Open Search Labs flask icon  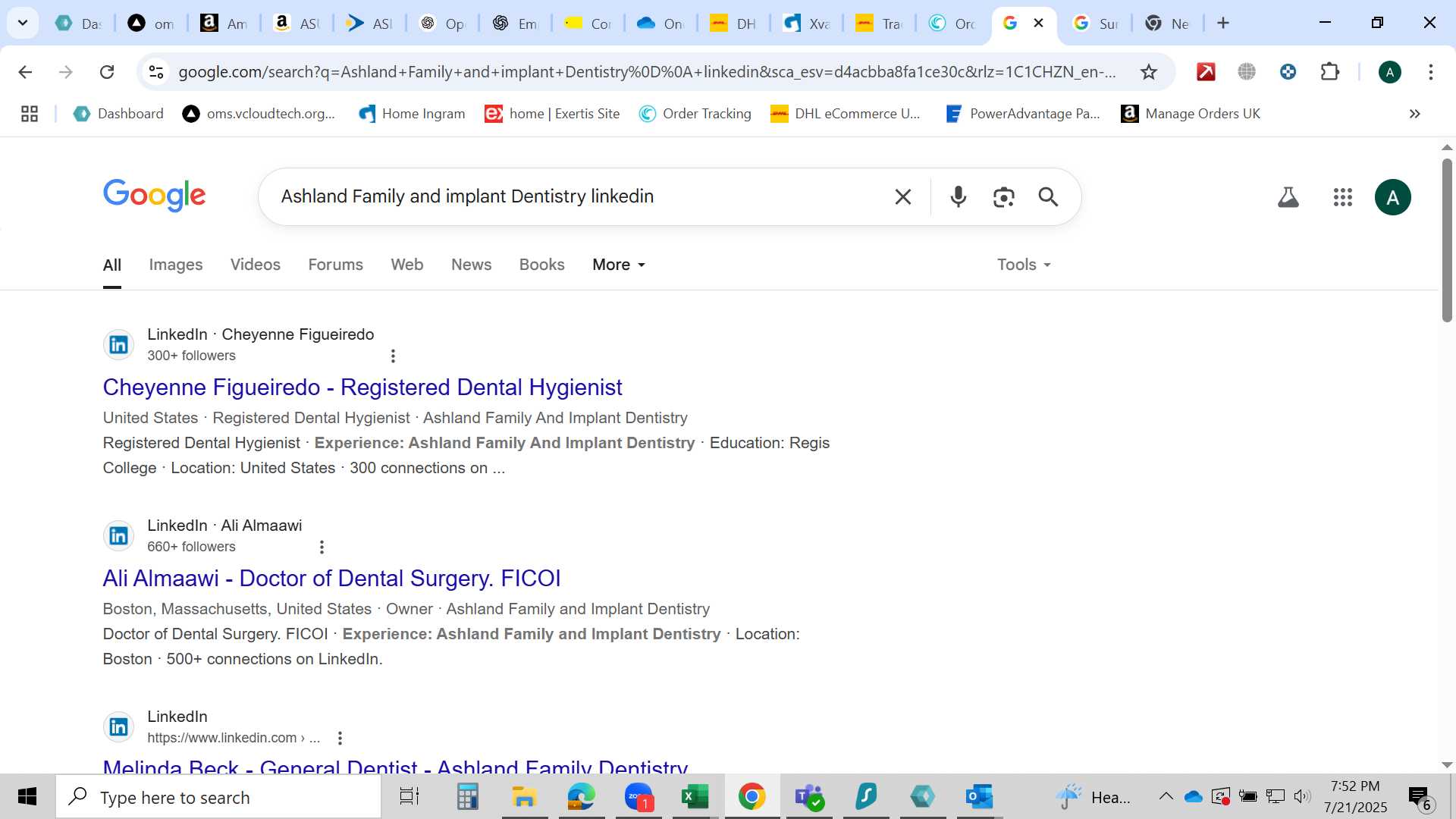click(x=1288, y=197)
